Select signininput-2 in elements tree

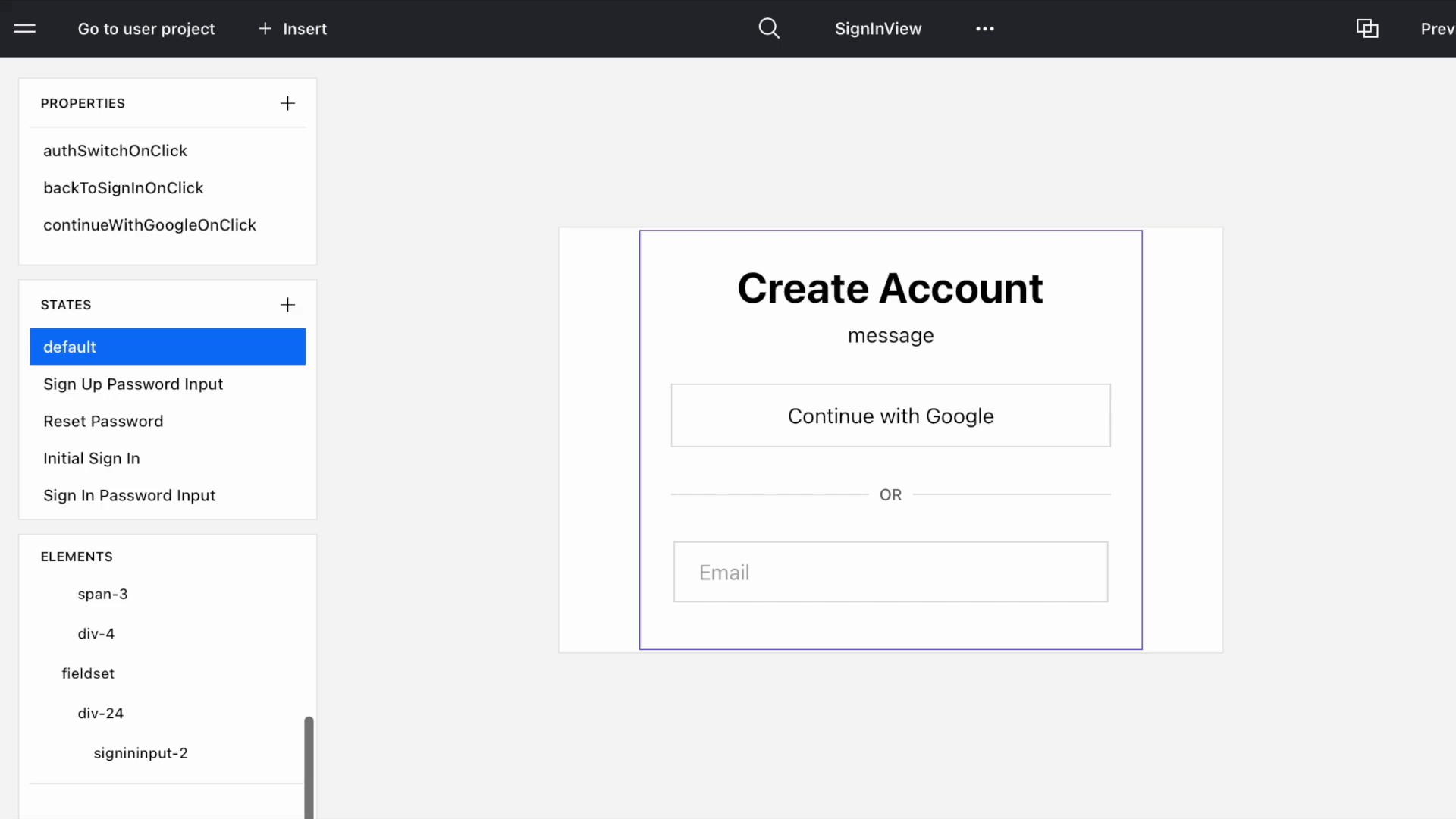pos(140,753)
